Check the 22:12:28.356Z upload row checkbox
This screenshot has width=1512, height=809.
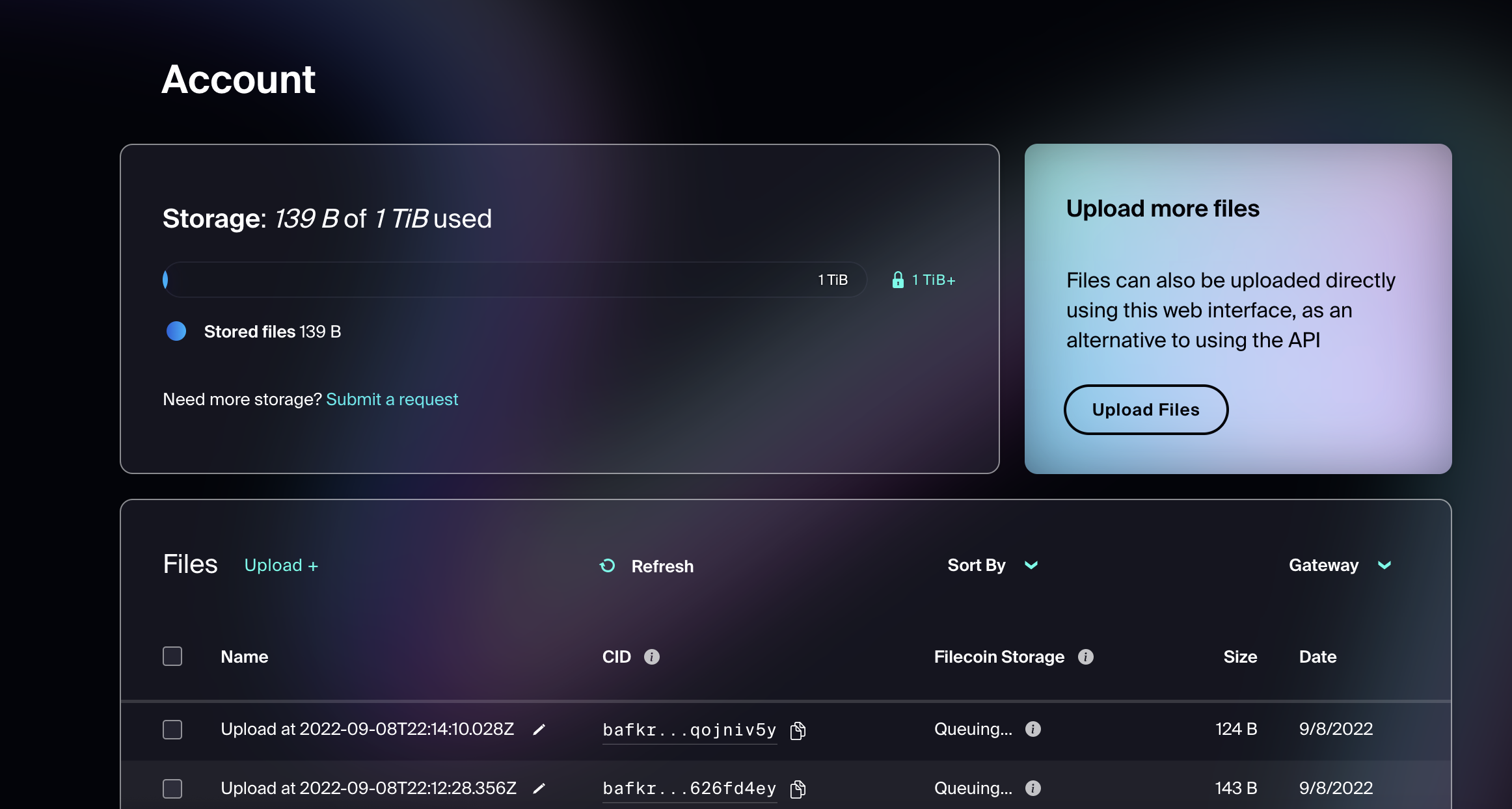[172, 788]
